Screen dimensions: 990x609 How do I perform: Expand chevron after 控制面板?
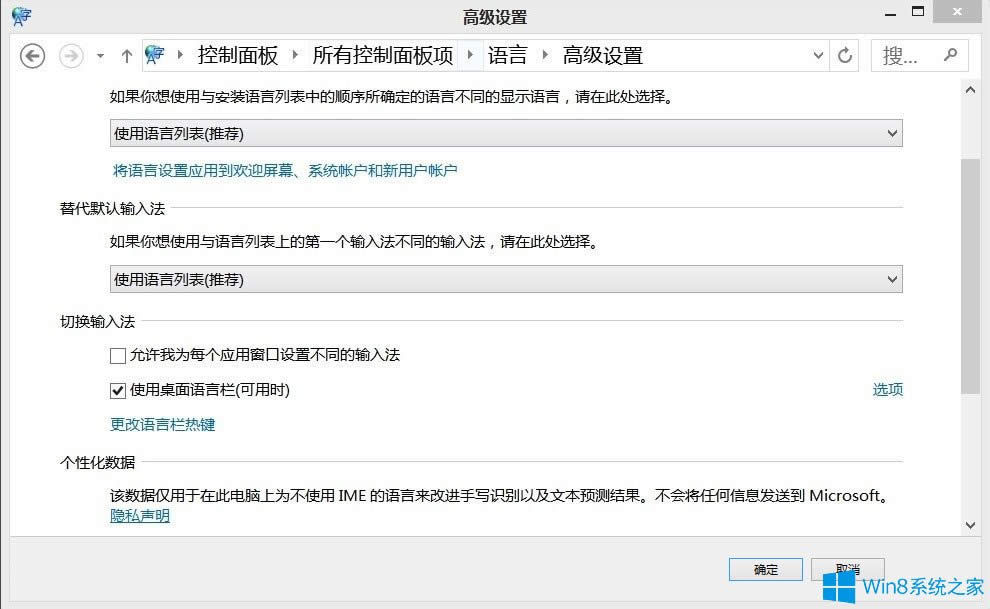(x=295, y=56)
